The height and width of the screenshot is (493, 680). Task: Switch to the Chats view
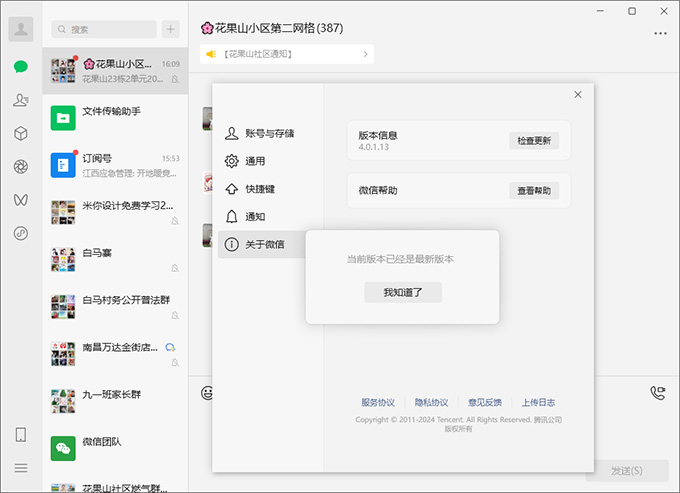point(21,67)
